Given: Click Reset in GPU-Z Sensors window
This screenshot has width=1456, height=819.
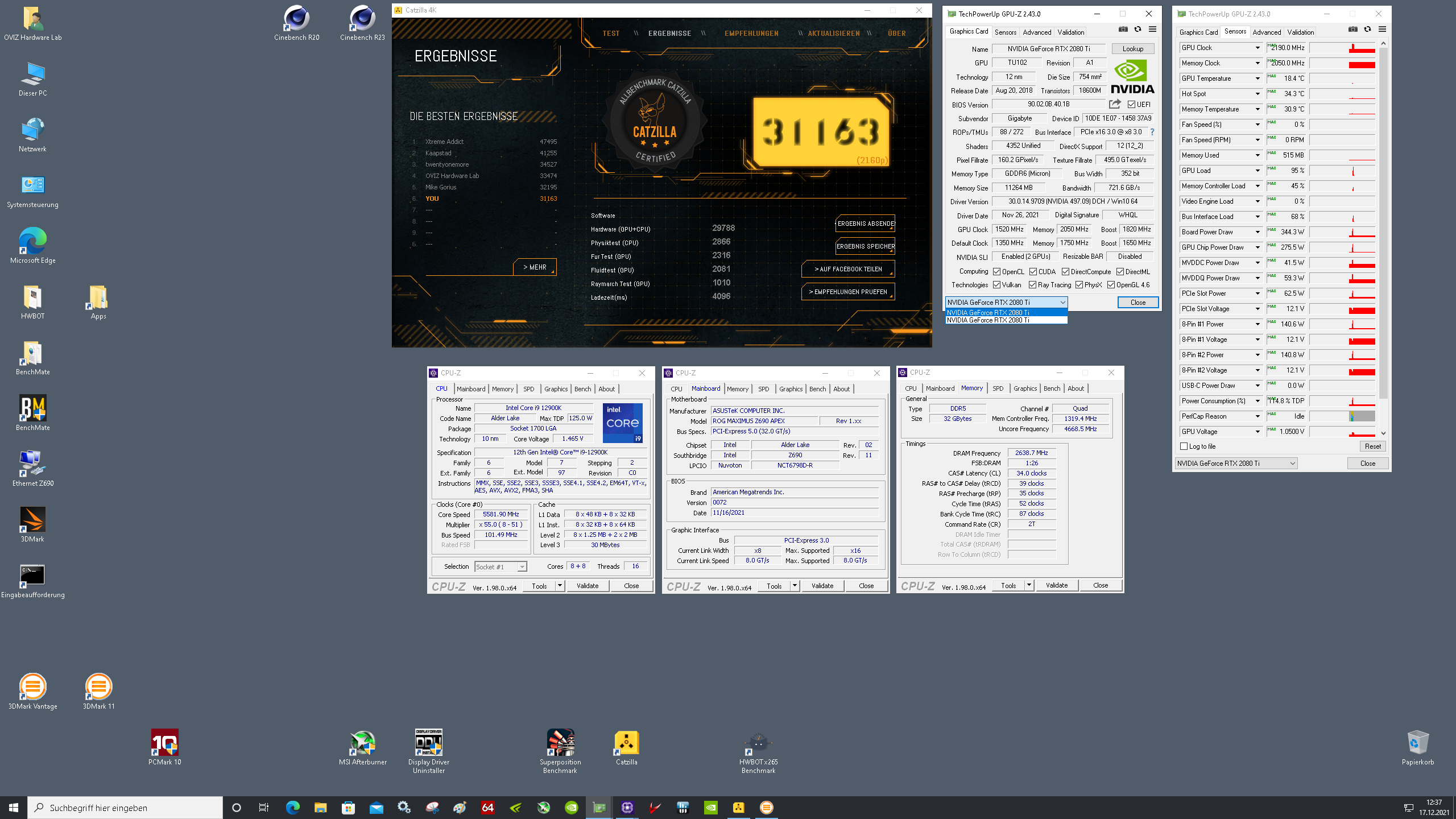Looking at the screenshot, I should 1372,446.
